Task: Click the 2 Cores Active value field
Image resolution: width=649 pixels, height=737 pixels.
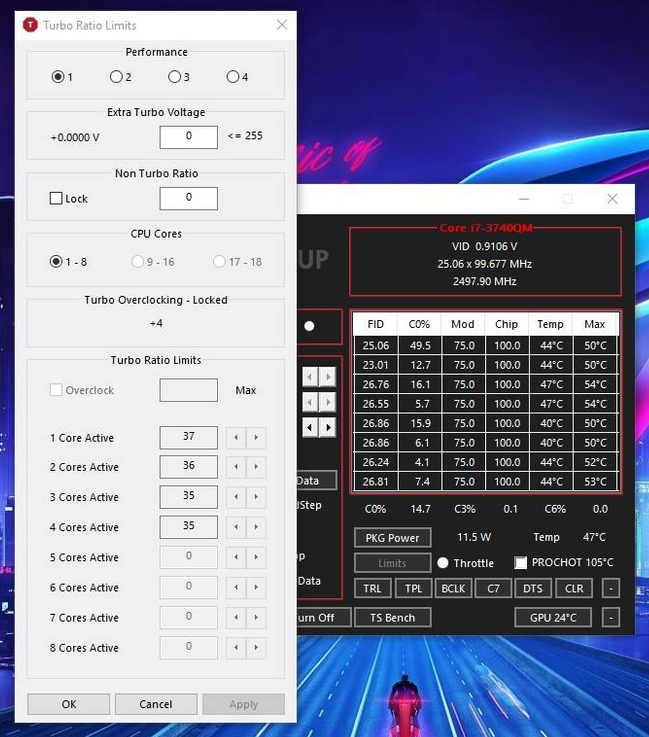Action: pos(188,467)
